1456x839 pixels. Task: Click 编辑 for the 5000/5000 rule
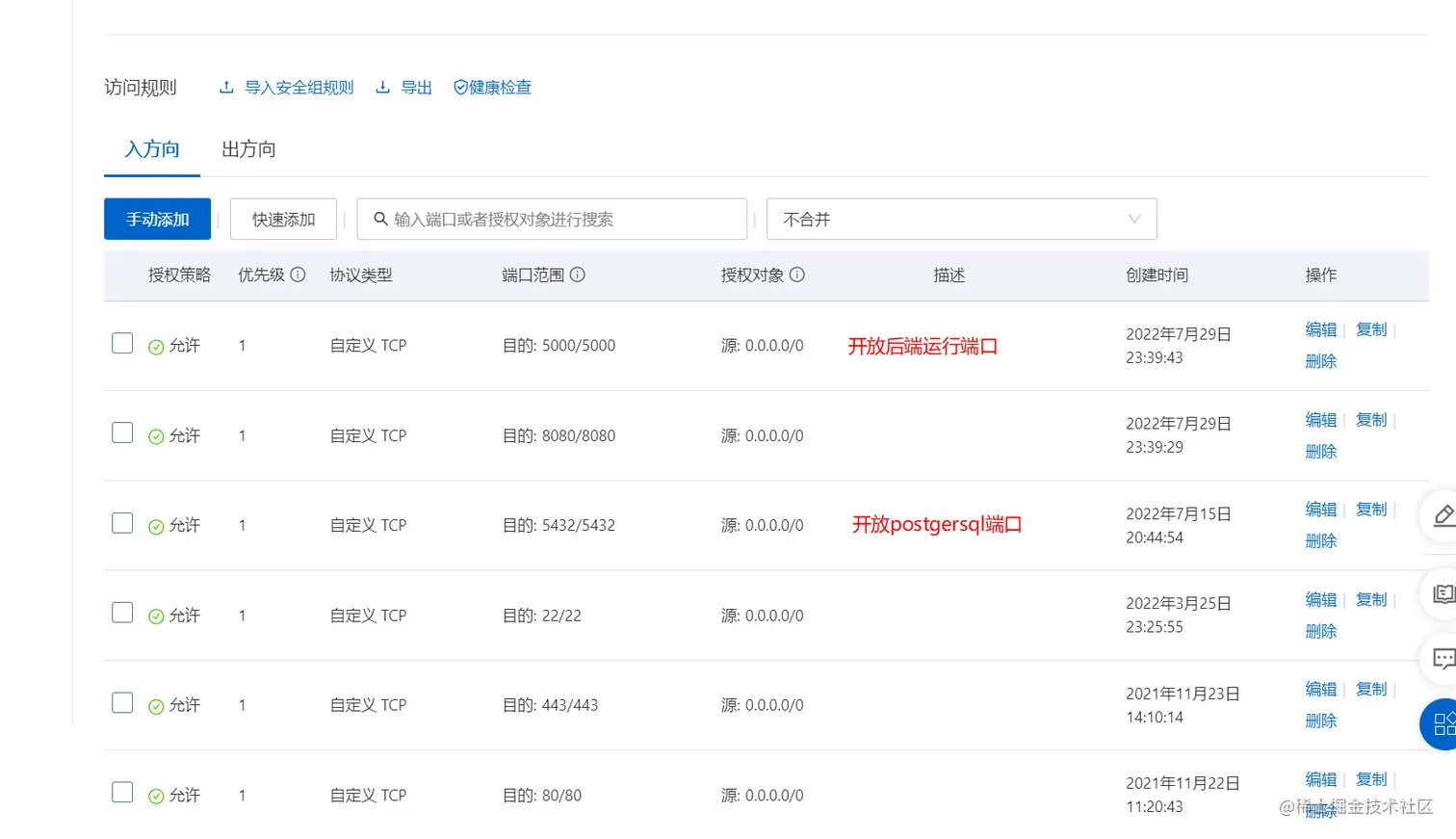[x=1321, y=329]
